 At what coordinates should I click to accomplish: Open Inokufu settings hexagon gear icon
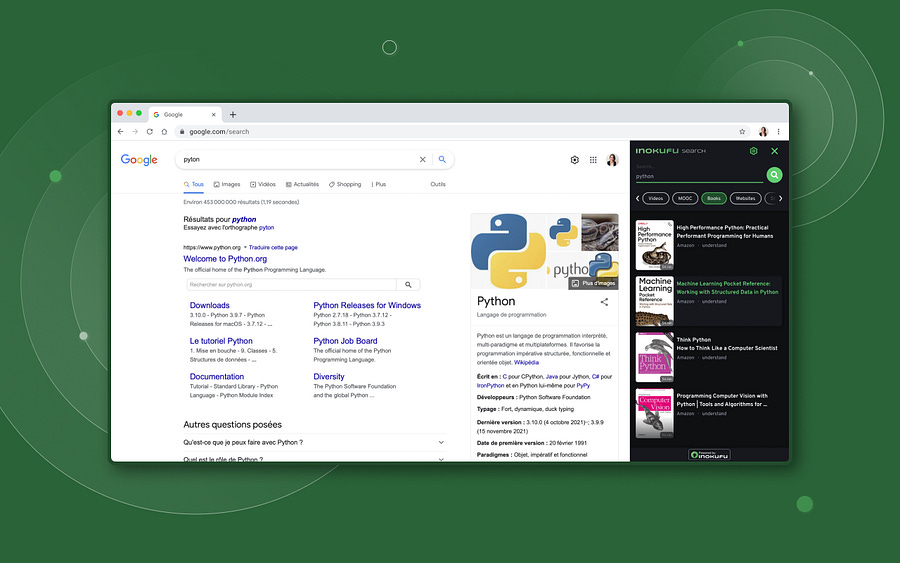click(x=754, y=151)
